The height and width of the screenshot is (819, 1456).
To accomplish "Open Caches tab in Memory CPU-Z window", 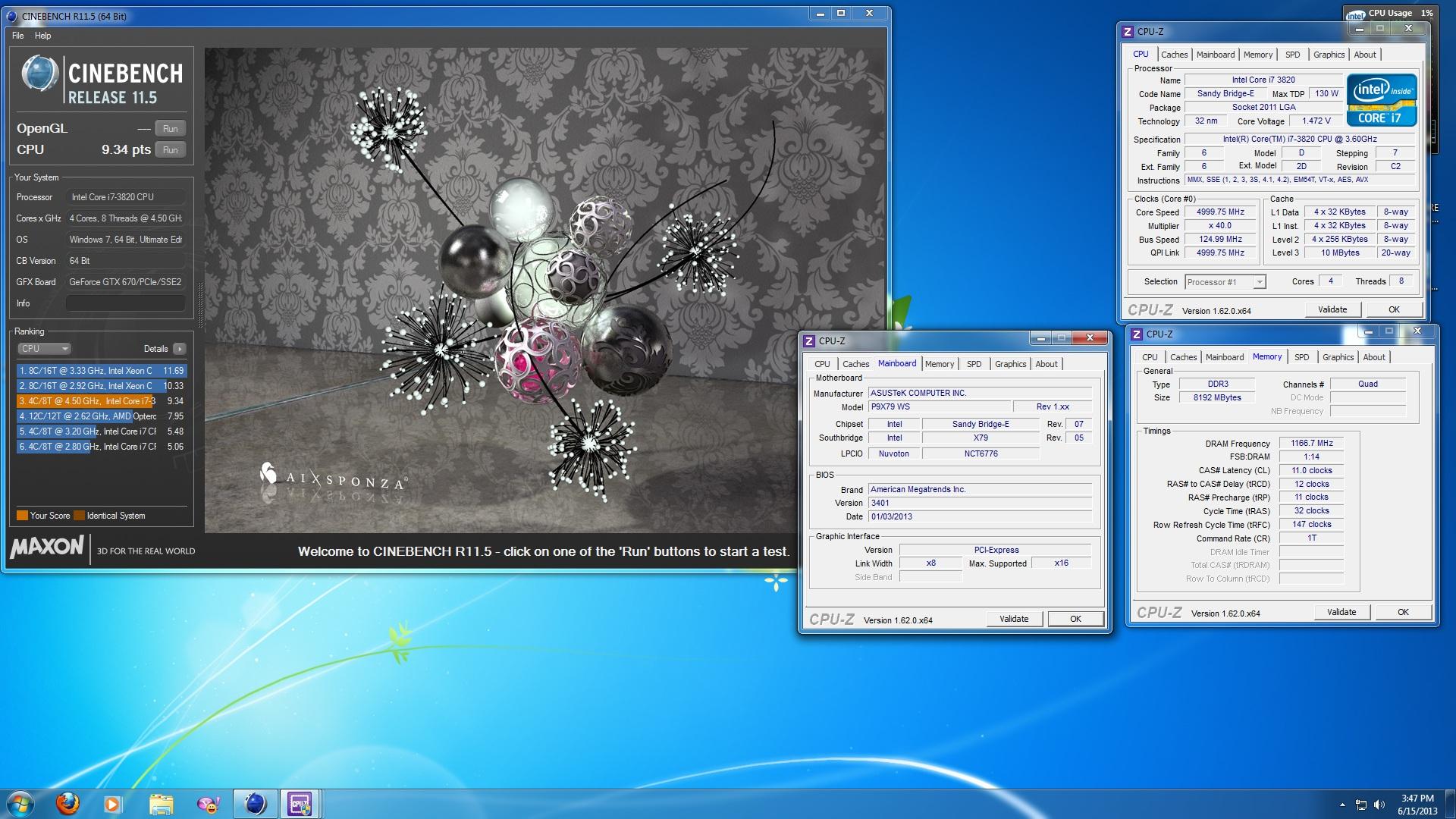I will 1183,357.
